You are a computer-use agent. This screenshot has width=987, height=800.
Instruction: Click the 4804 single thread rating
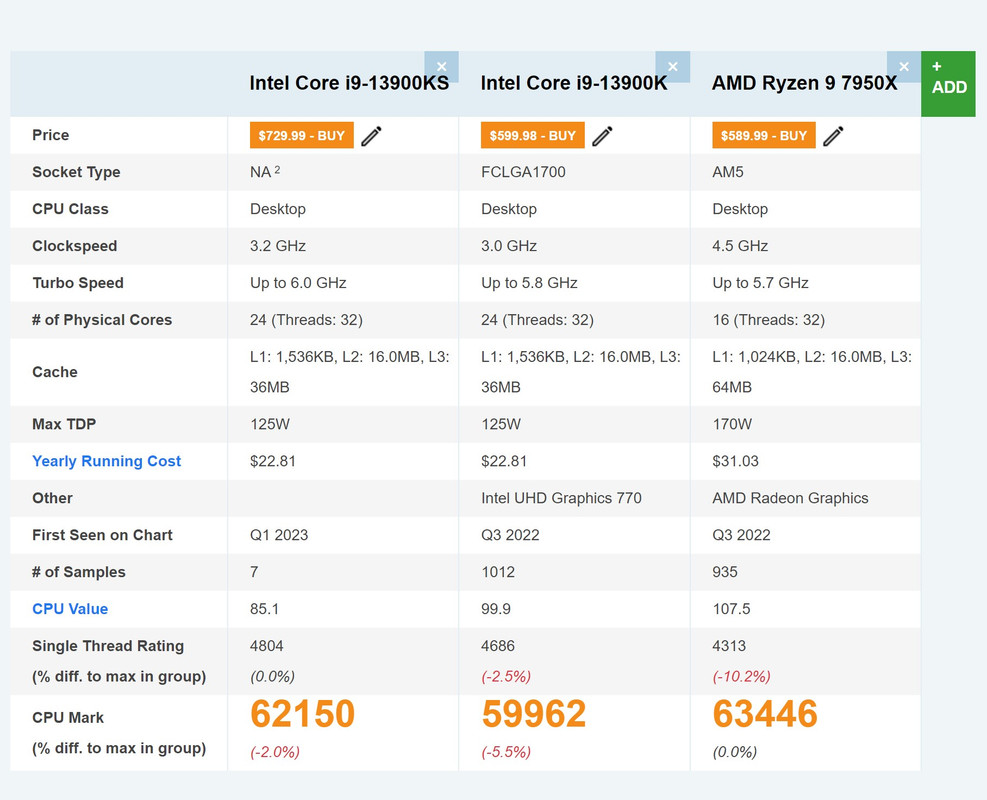click(x=267, y=646)
